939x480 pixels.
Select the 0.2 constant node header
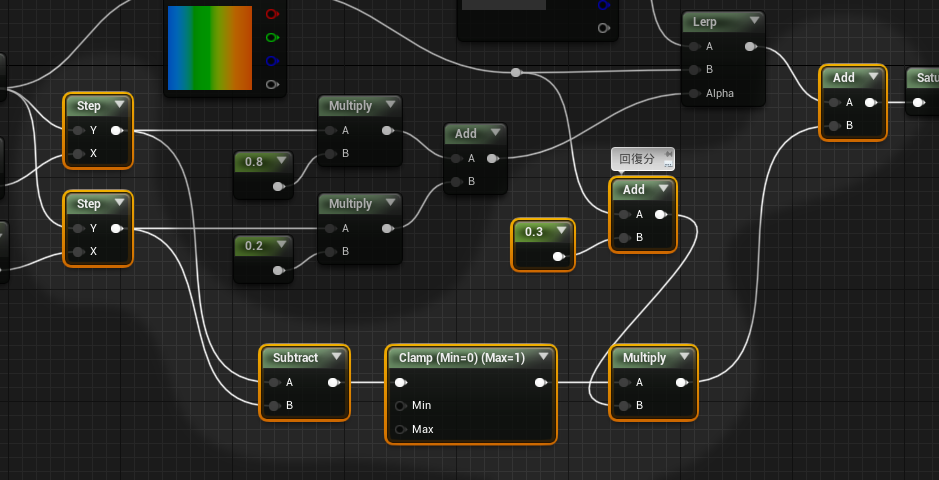click(x=254, y=246)
